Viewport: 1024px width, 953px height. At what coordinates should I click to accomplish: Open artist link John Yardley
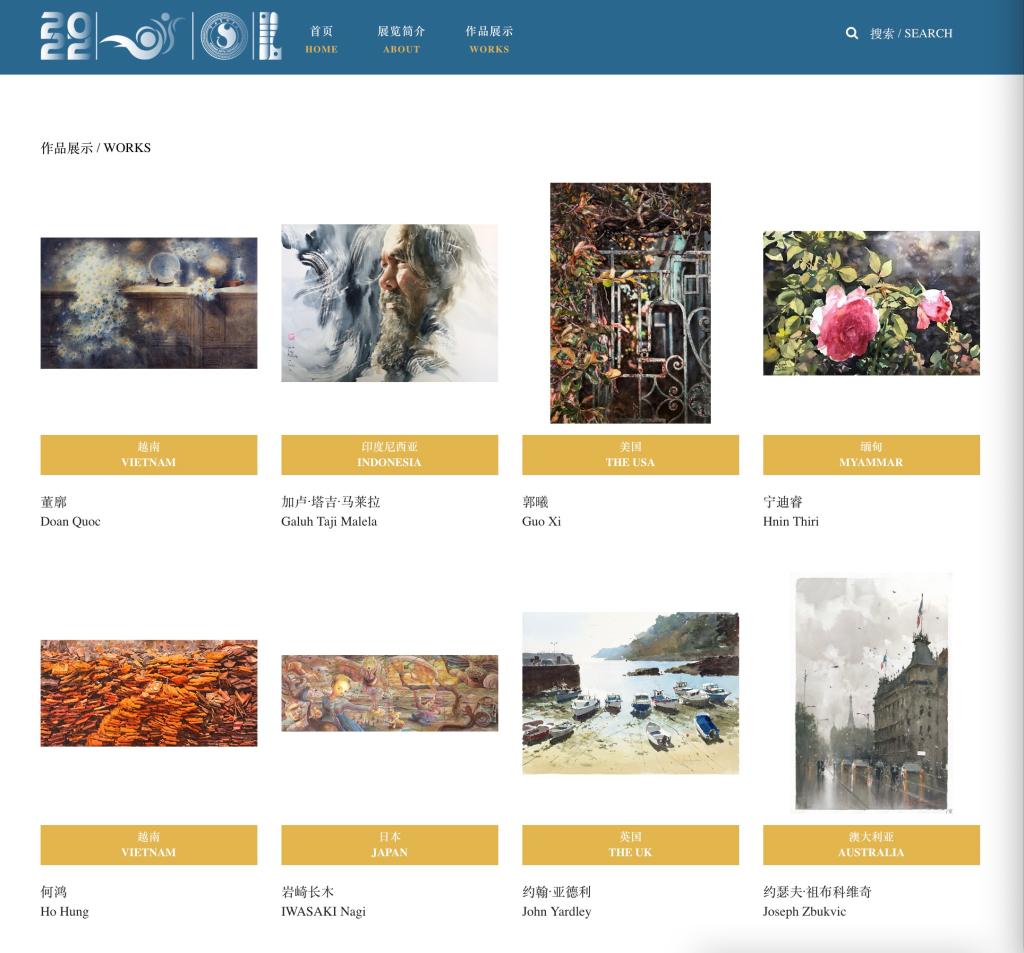[x=557, y=911]
